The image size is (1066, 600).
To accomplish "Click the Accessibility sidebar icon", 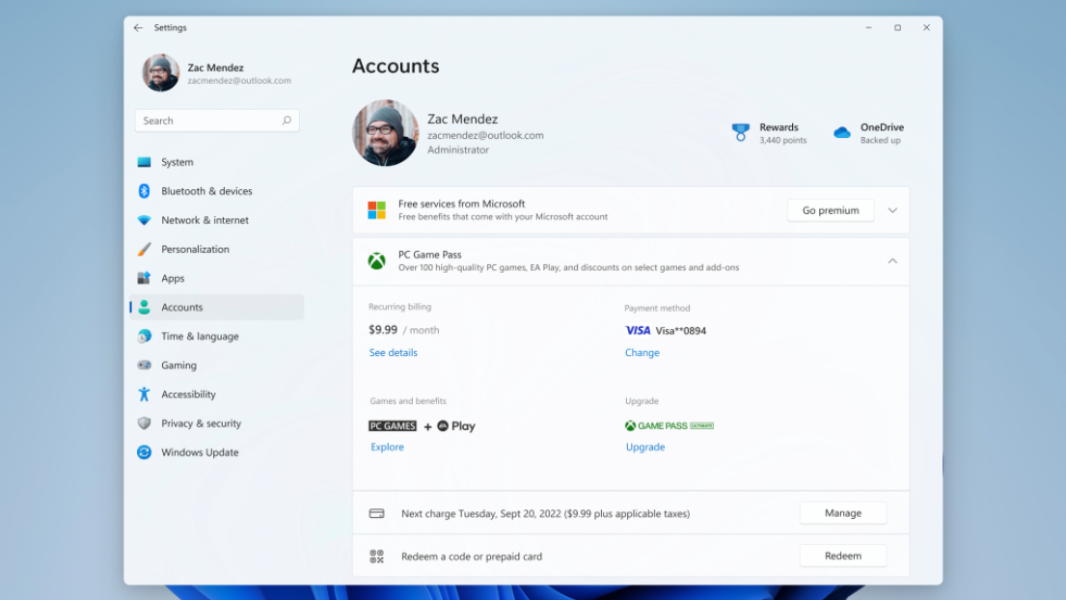I will click(x=144, y=394).
